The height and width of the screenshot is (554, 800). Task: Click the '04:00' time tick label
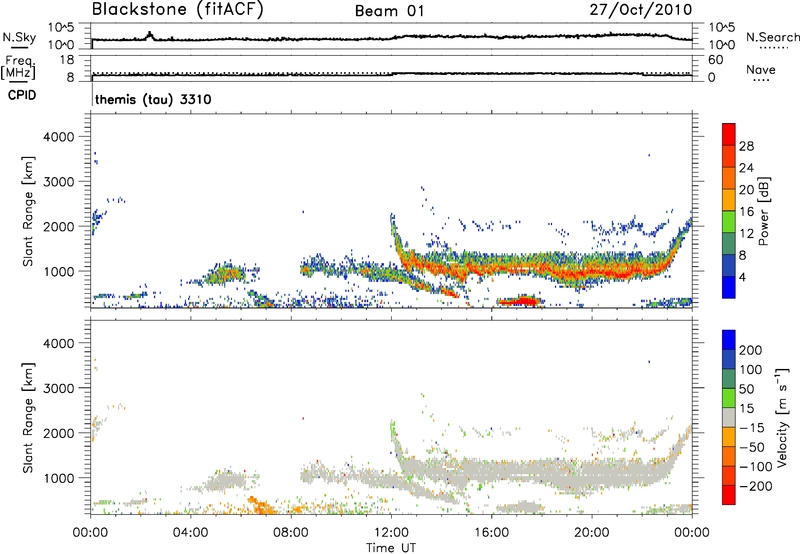pos(190,533)
